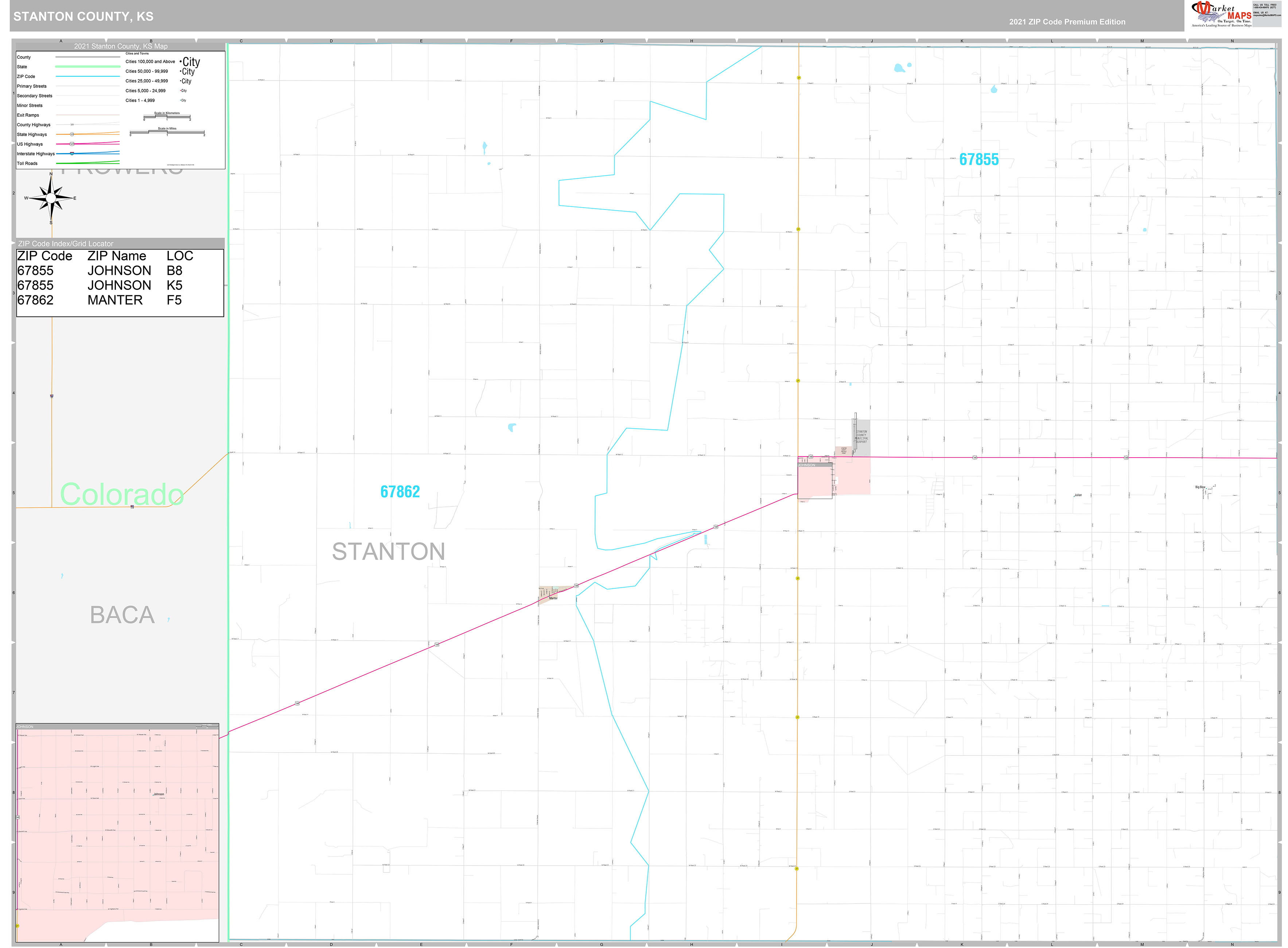
Task: Click the Cities 100,000 and Above dot marker
Action: point(181,62)
